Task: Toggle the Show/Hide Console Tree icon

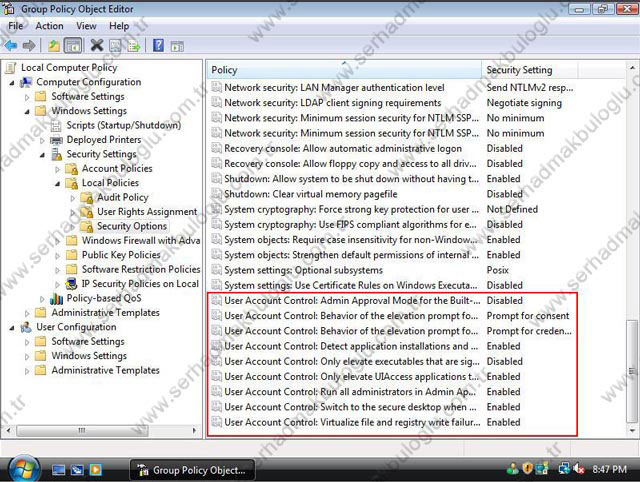Action: click(x=73, y=46)
